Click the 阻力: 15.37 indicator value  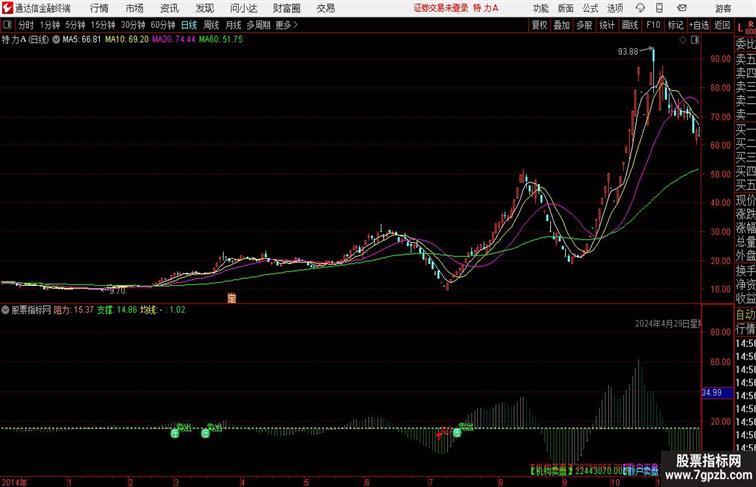(73, 310)
